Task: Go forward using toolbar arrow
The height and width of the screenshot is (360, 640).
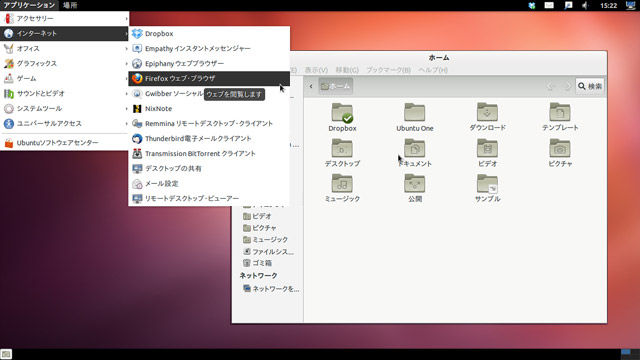Action: [x=567, y=86]
